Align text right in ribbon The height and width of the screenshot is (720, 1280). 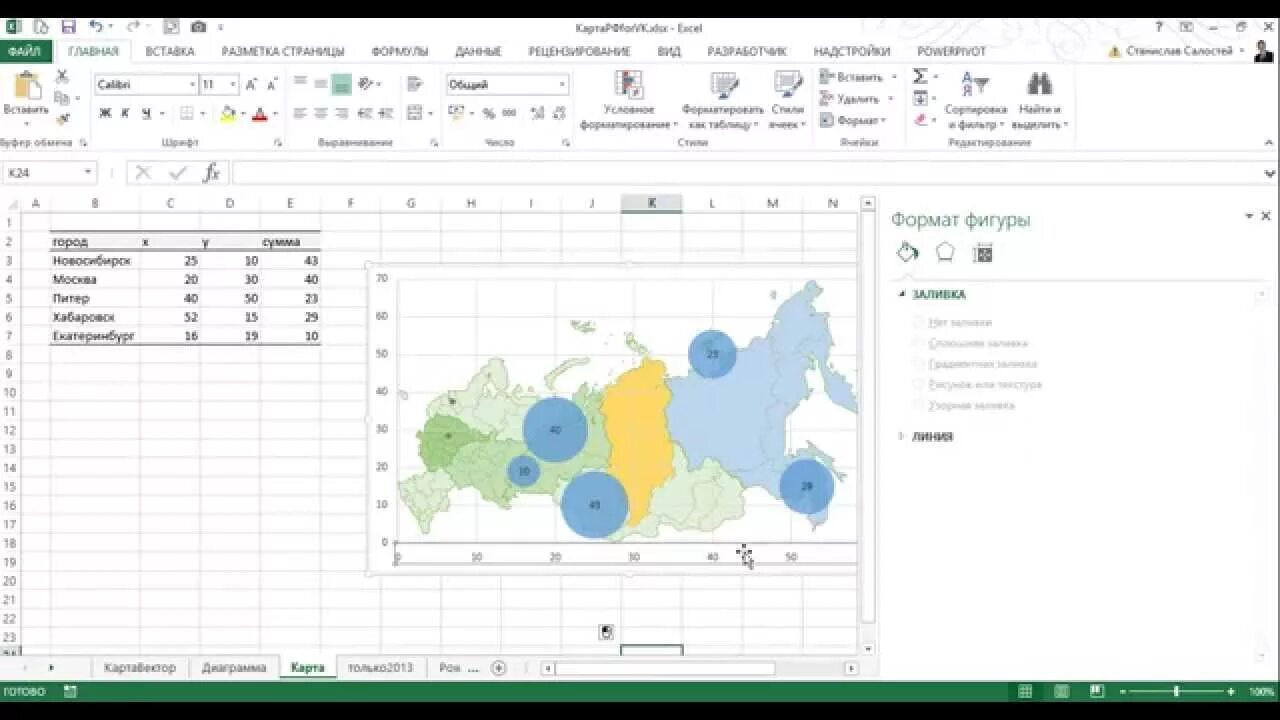point(341,114)
